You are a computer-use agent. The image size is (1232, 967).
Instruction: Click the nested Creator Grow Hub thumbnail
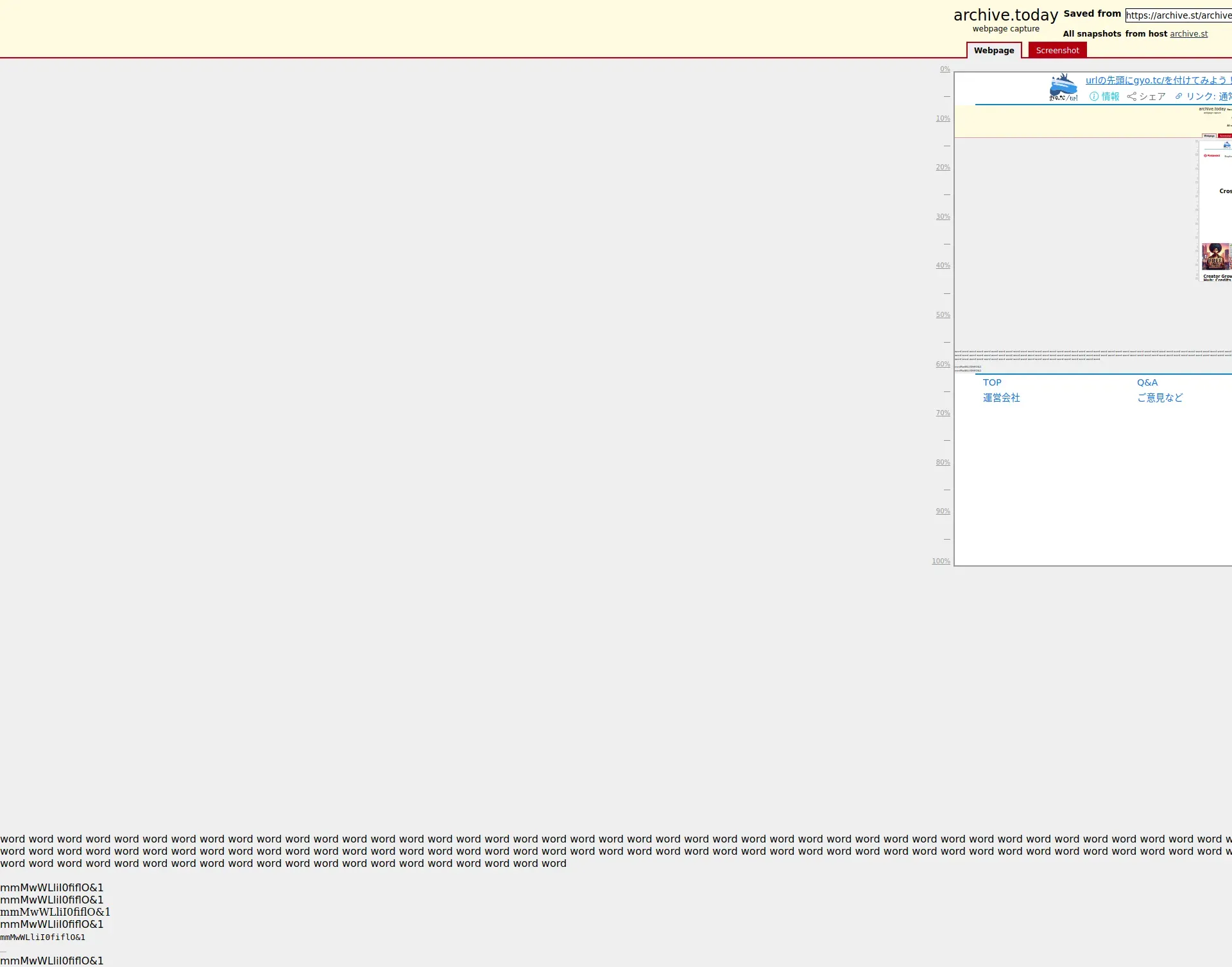point(1216,257)
